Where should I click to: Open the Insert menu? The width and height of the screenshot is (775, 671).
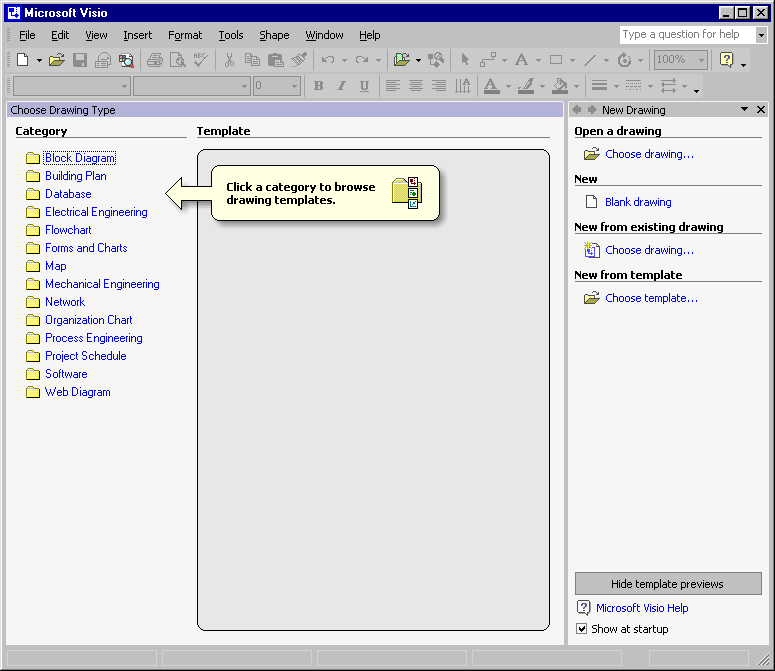click(137, 35)
